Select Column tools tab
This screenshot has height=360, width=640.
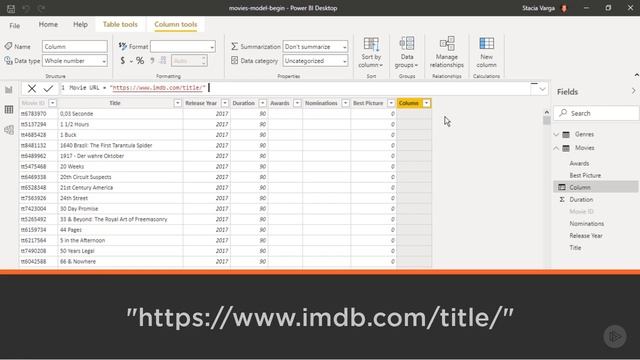[x=176, y=24]
